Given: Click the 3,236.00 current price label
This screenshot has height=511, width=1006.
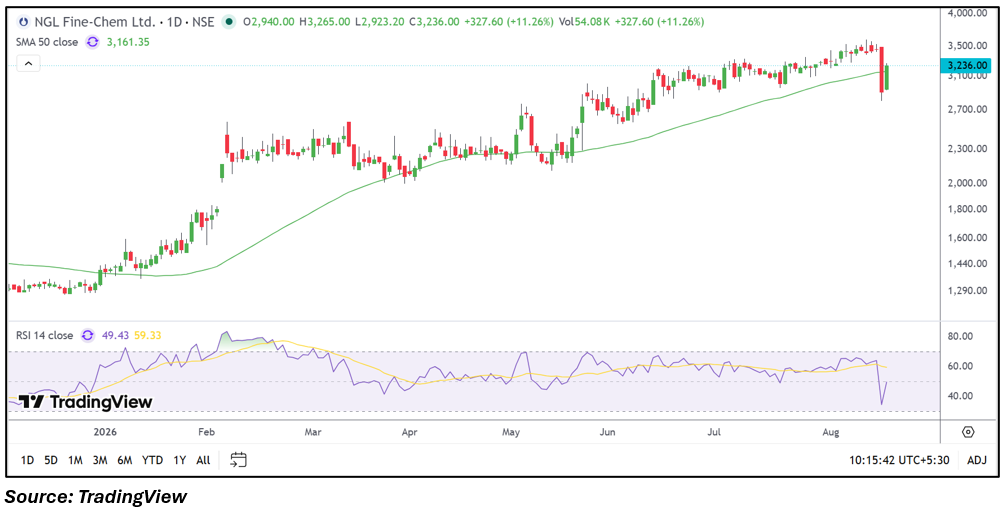Looking at the screenshot, I should pyautogui.click(x=965, y=65).
